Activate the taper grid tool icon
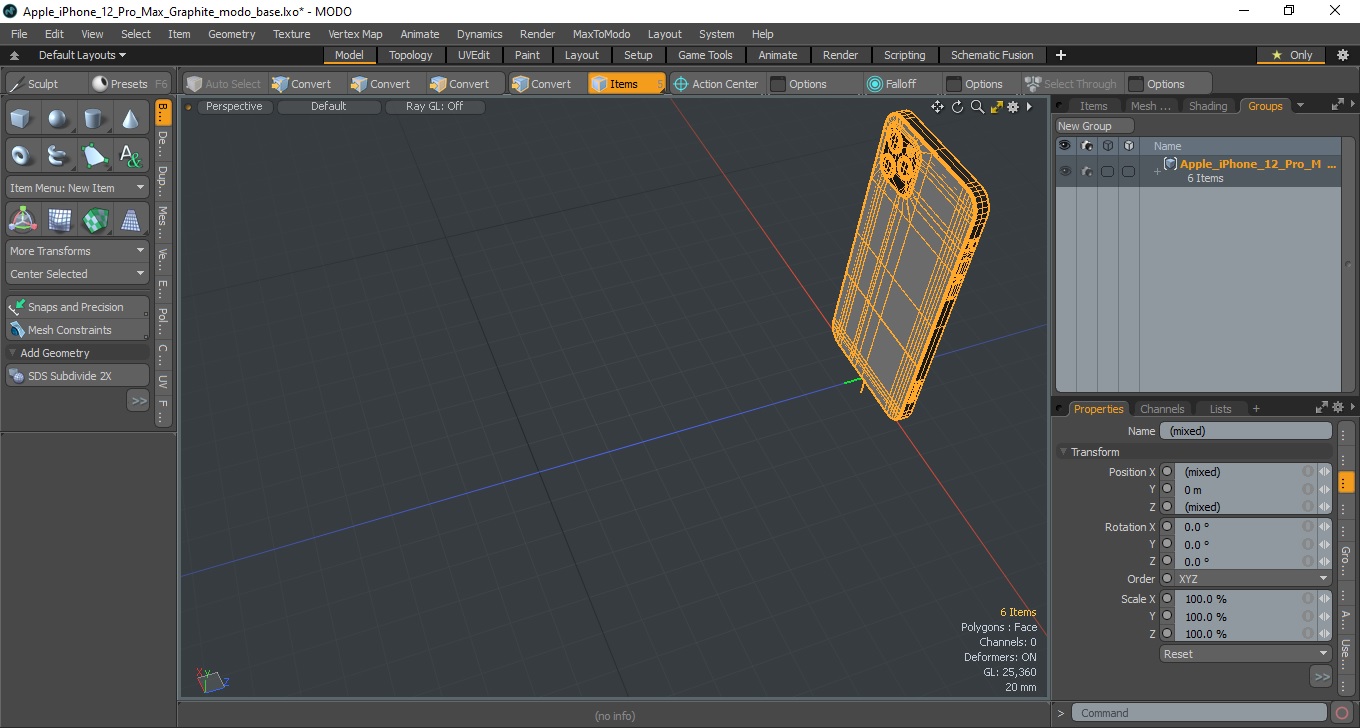The image size is (1360, 728). (130, 219)
